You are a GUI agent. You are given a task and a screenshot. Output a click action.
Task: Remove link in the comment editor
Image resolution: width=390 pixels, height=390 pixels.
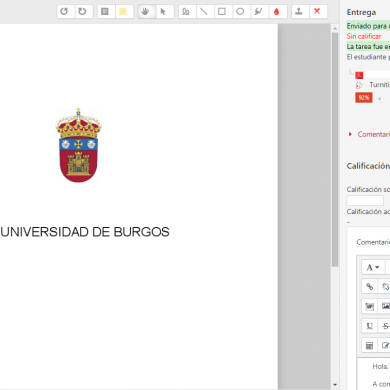click(x=385, y=286)
